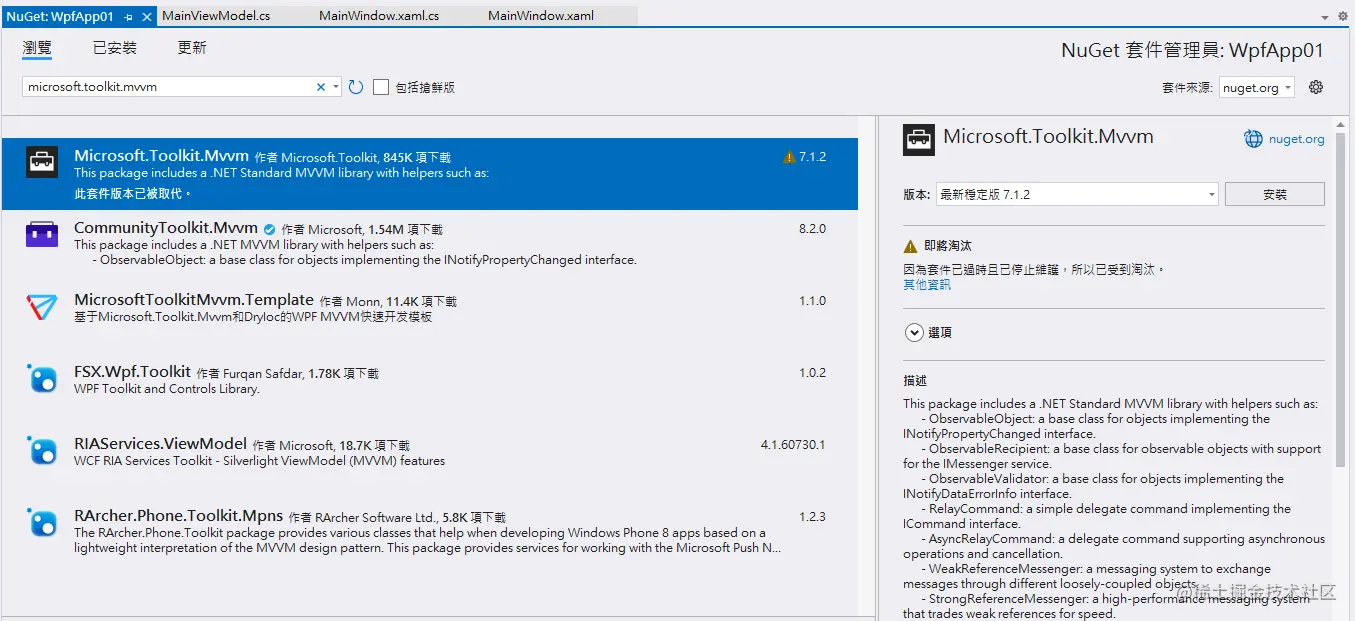
Task: Open package source settings gear icon
Action: pos(1316,87)
